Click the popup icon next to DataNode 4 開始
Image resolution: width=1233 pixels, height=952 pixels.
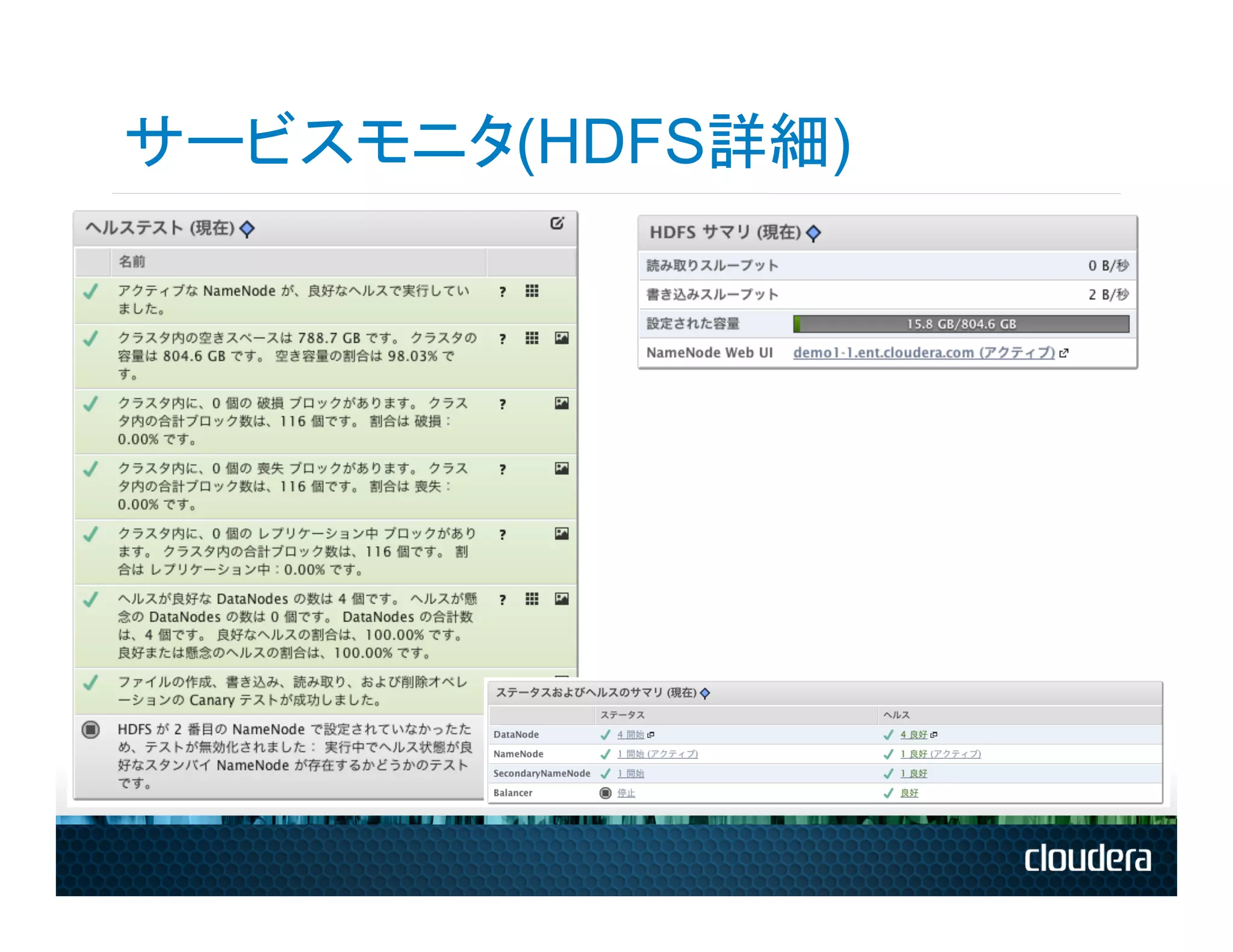click(x=651, y=735)
